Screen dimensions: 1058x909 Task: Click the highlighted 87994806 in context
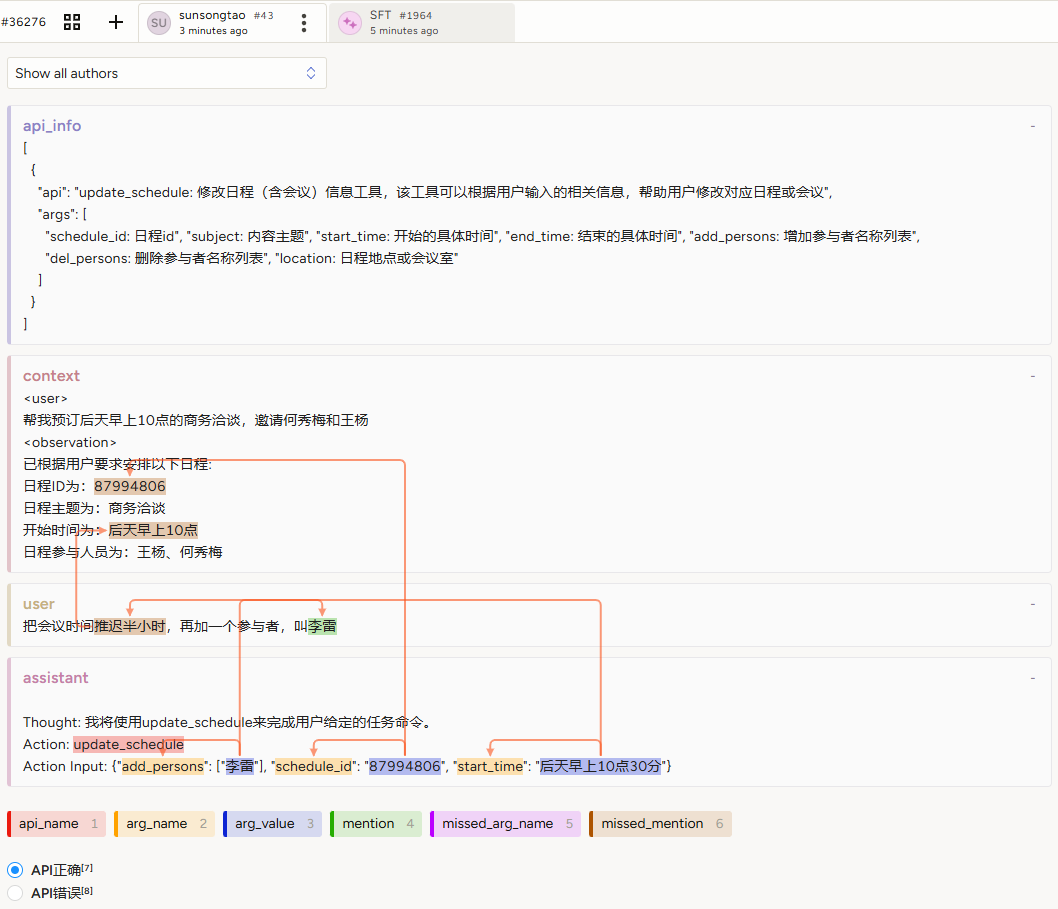130,486
